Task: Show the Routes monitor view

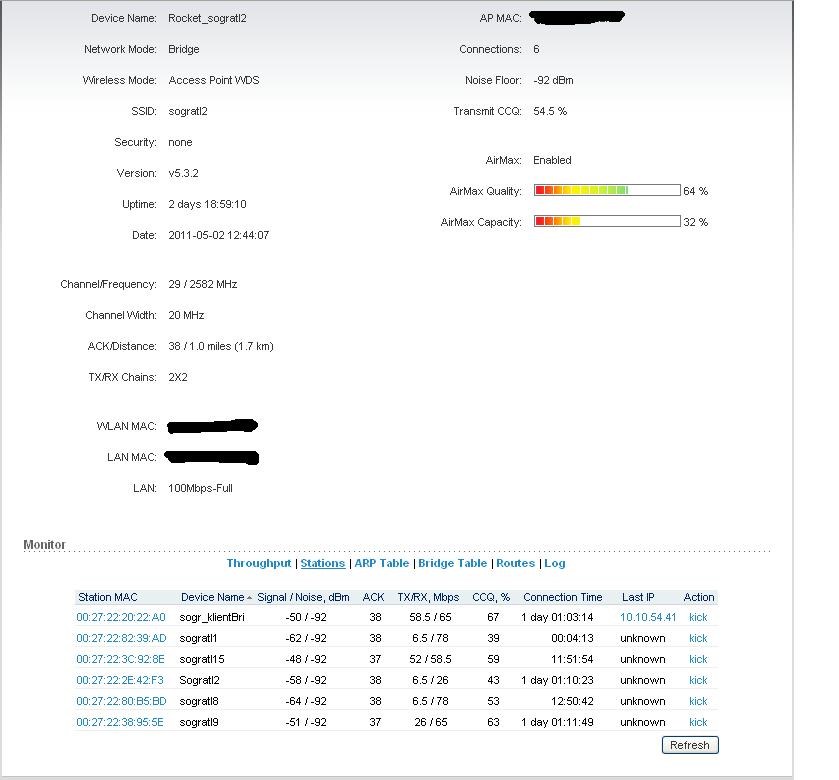Action: point(515,563)
